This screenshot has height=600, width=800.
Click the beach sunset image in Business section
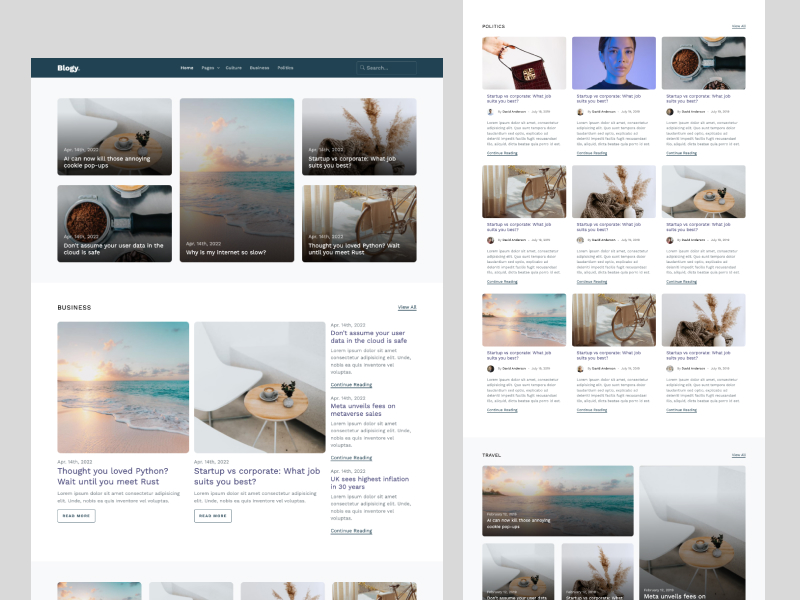pos(123,387)
